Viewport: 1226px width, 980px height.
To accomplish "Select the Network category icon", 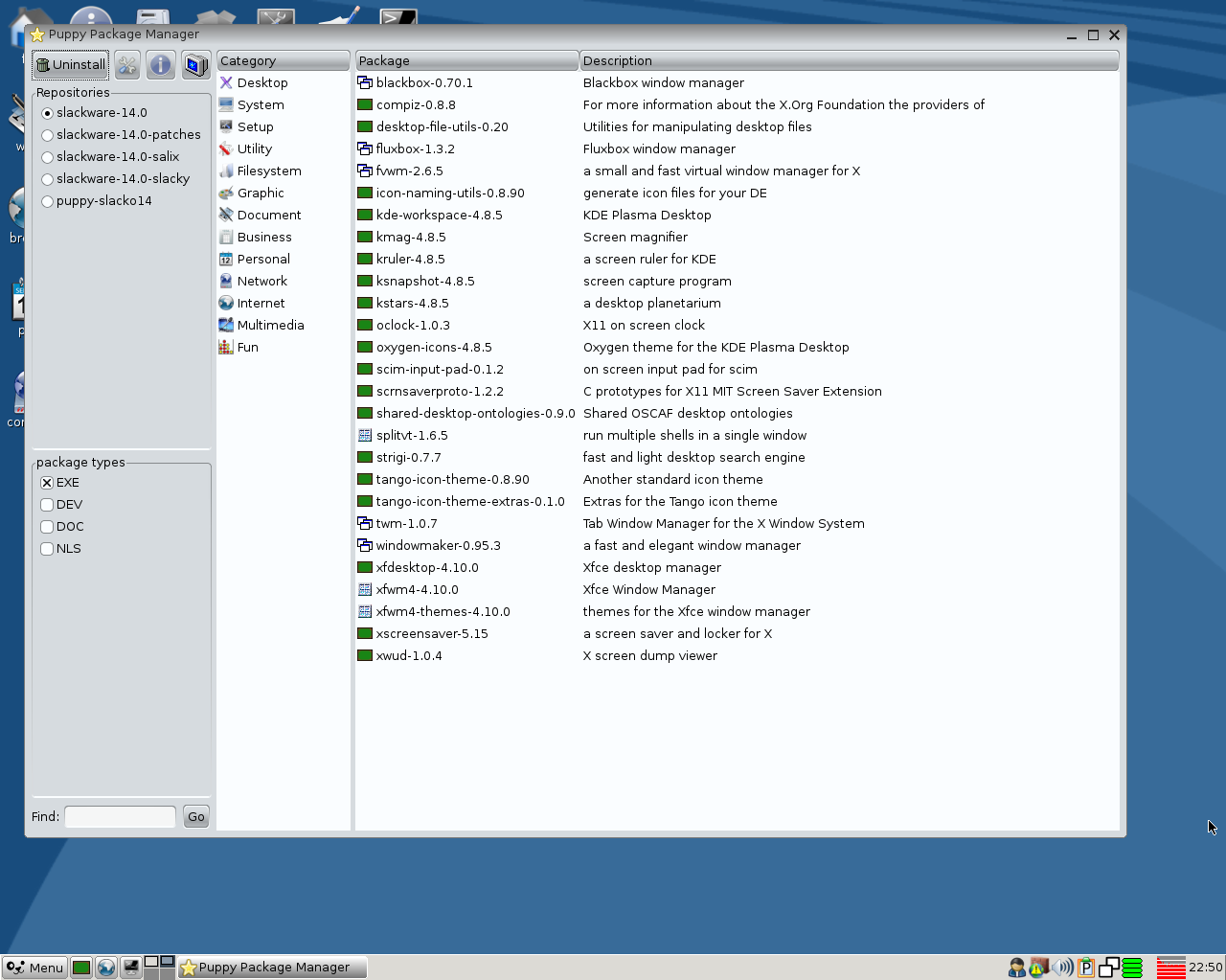I will pyautogui.click(x=226, y=281).
